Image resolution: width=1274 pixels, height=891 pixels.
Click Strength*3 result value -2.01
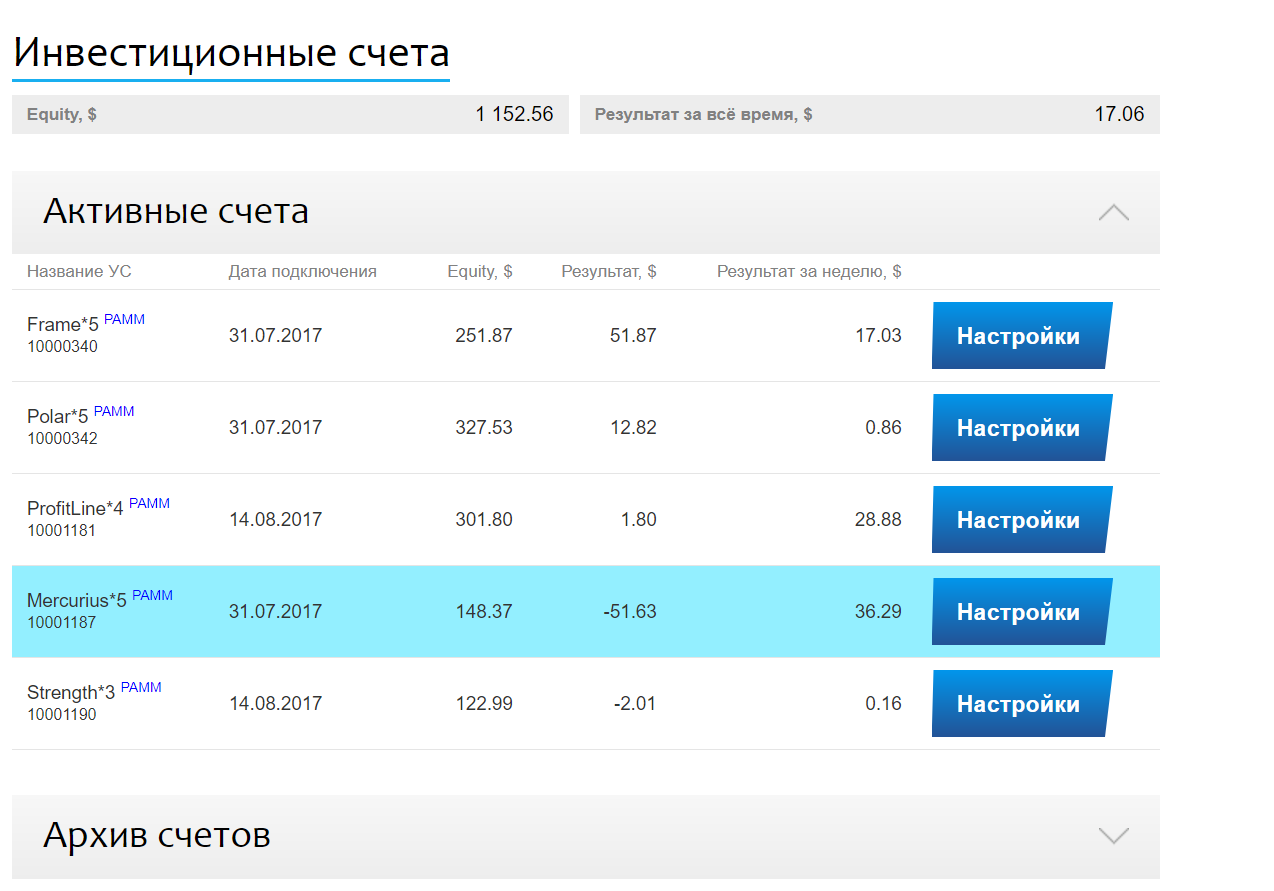pyautogui.click(x=635, y=704)
